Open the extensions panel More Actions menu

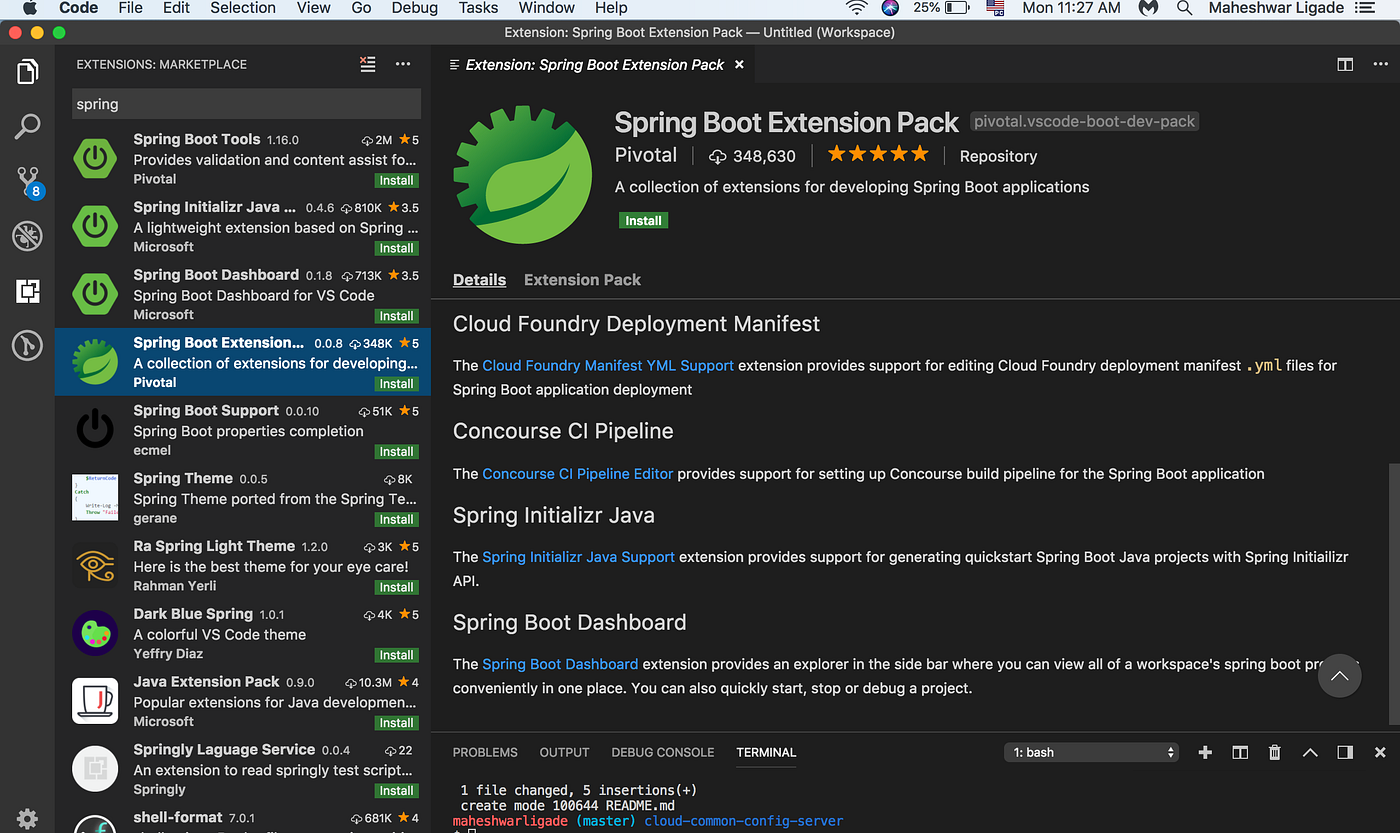tap(403, 64)
